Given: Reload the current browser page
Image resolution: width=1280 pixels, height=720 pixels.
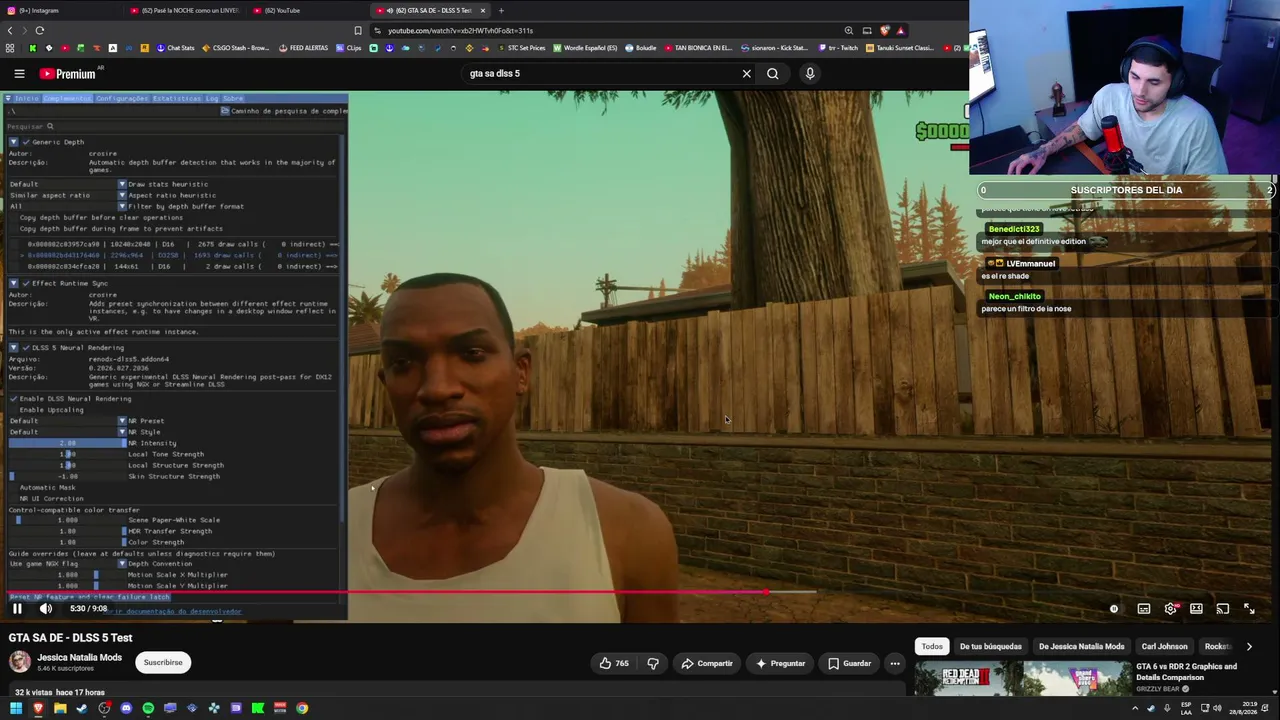Looking at the screenshot, I should tap(40, 30).
